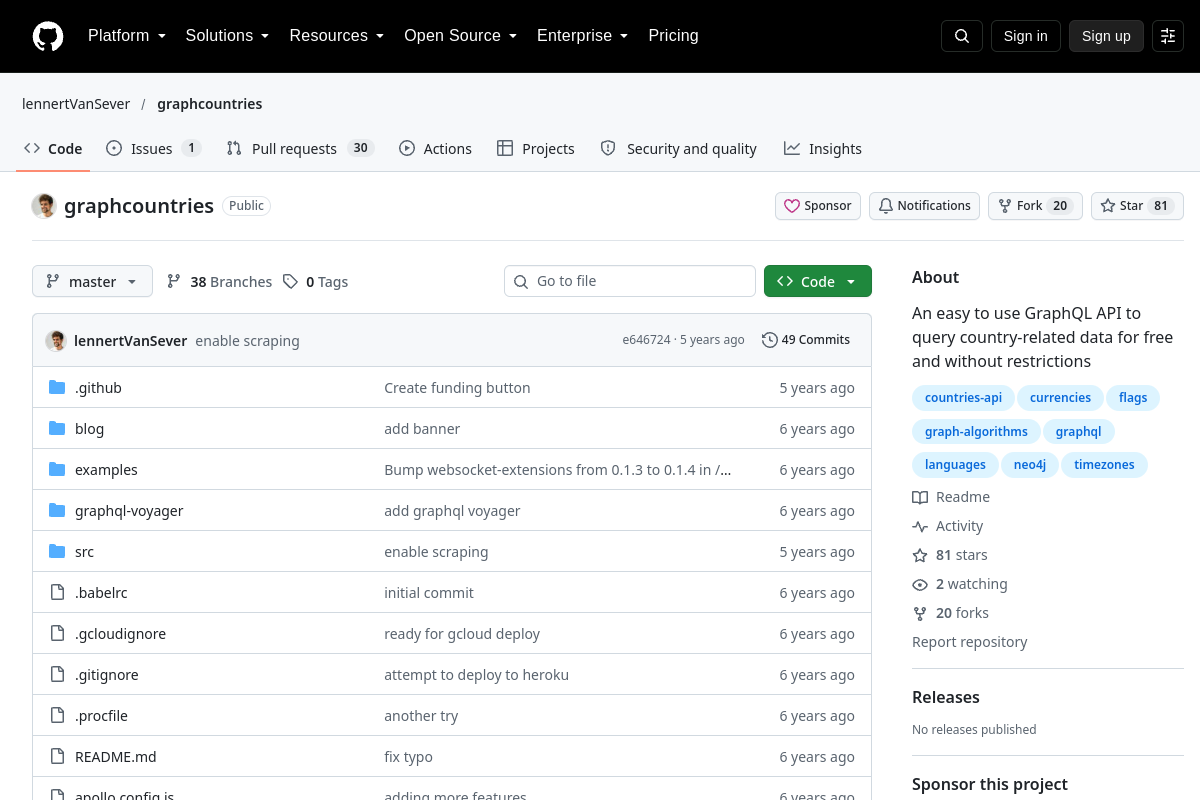Viewport: 1200px width, 800px height.
Task: Open the Pricing link
Action: [673, 36]
